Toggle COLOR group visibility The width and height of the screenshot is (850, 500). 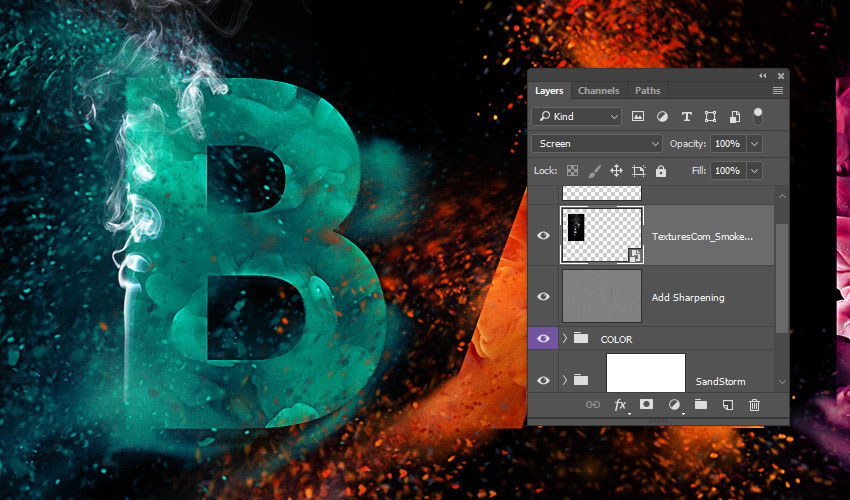(x=543, y=338)
